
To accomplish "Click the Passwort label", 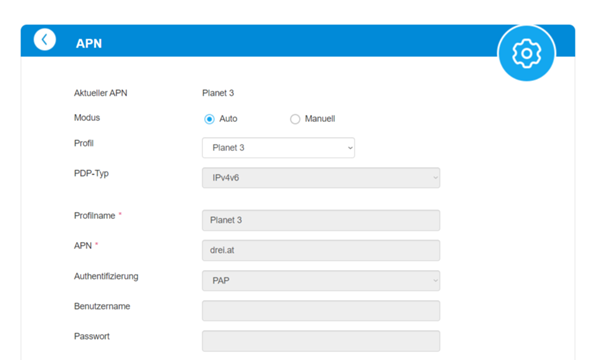I will pyautogui.click(x=92, y=336).
